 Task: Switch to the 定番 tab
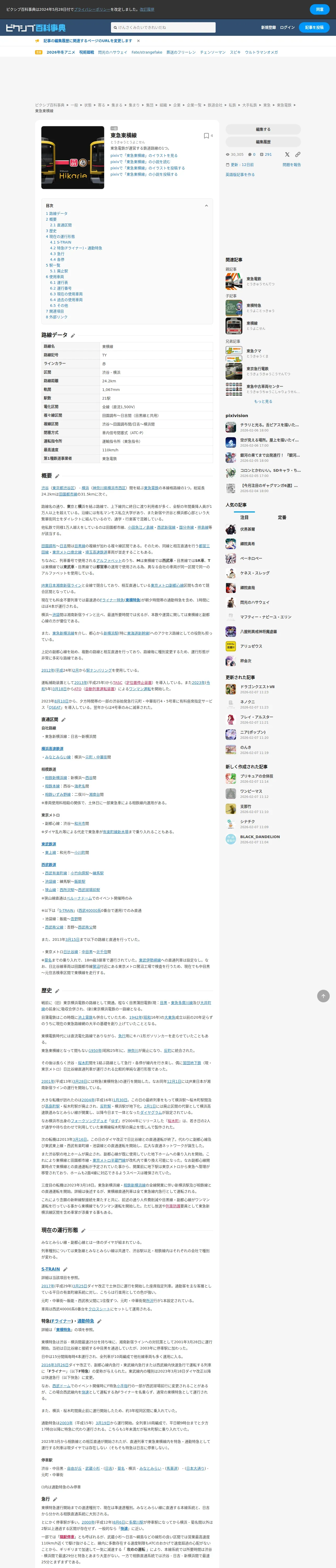pos(282,517)
